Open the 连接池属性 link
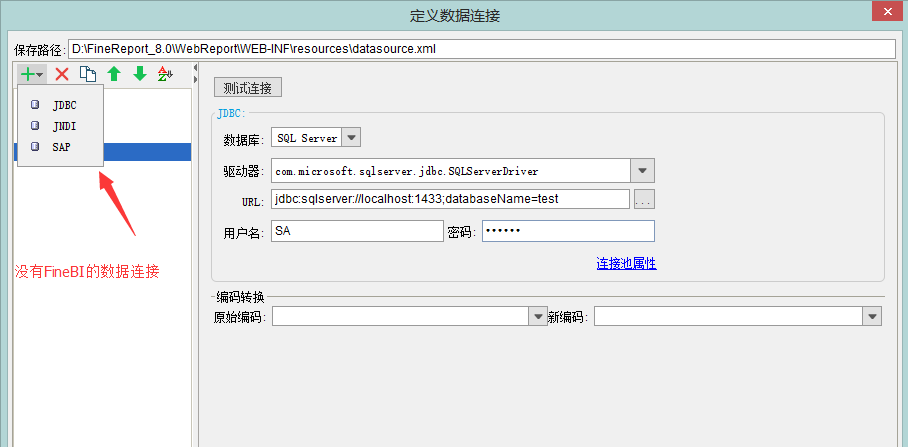908x447 pixels. (x=627, y=264)
